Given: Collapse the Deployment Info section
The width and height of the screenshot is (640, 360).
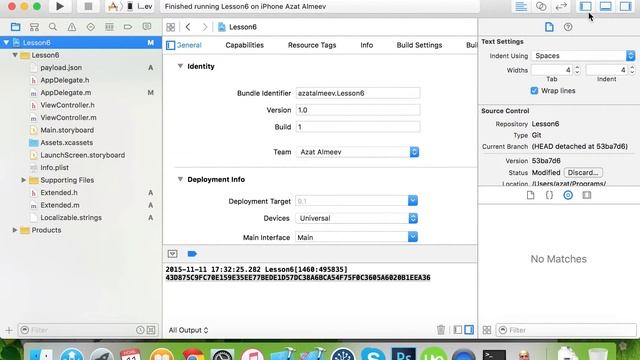Looking at the screenshot, I should point(180,179).
